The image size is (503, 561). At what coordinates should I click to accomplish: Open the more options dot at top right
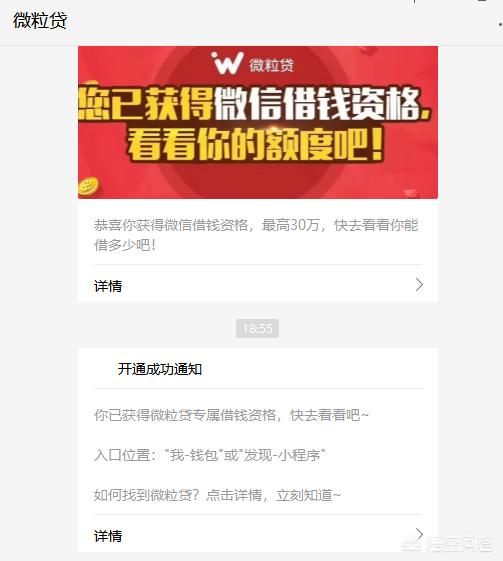coord(500,24)
